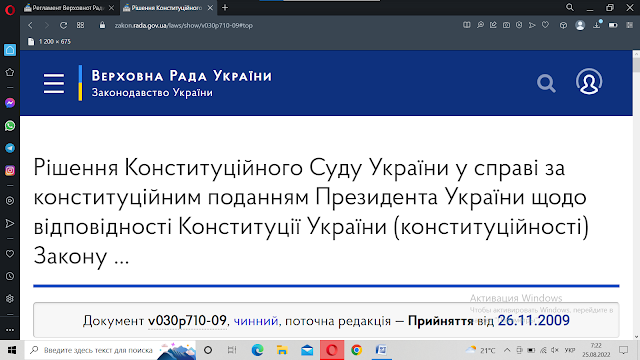Click the 26.11.2009 date link

(533, 321)
